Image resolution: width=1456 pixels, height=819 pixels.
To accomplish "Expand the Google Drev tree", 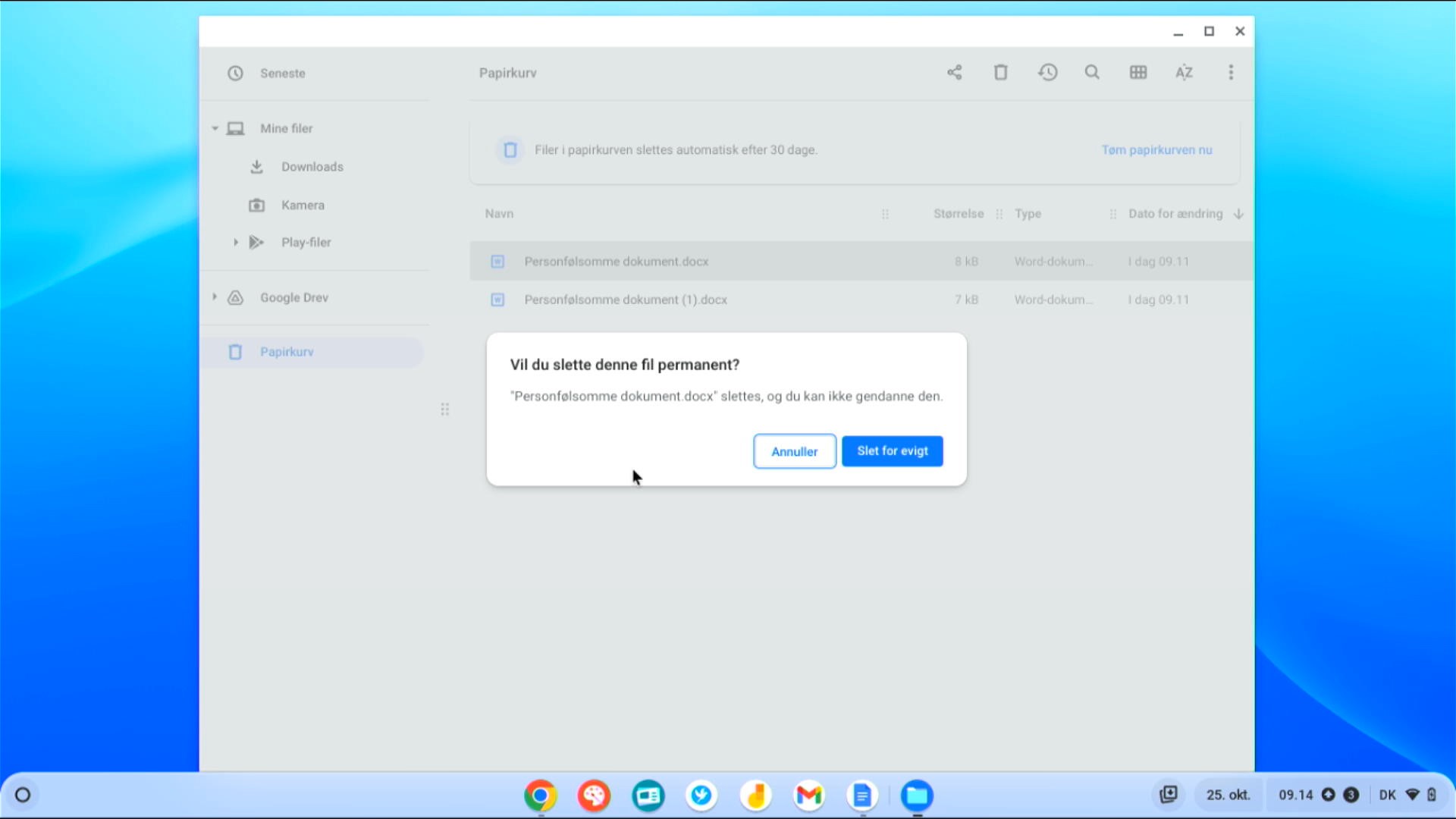I will (215, 297).
